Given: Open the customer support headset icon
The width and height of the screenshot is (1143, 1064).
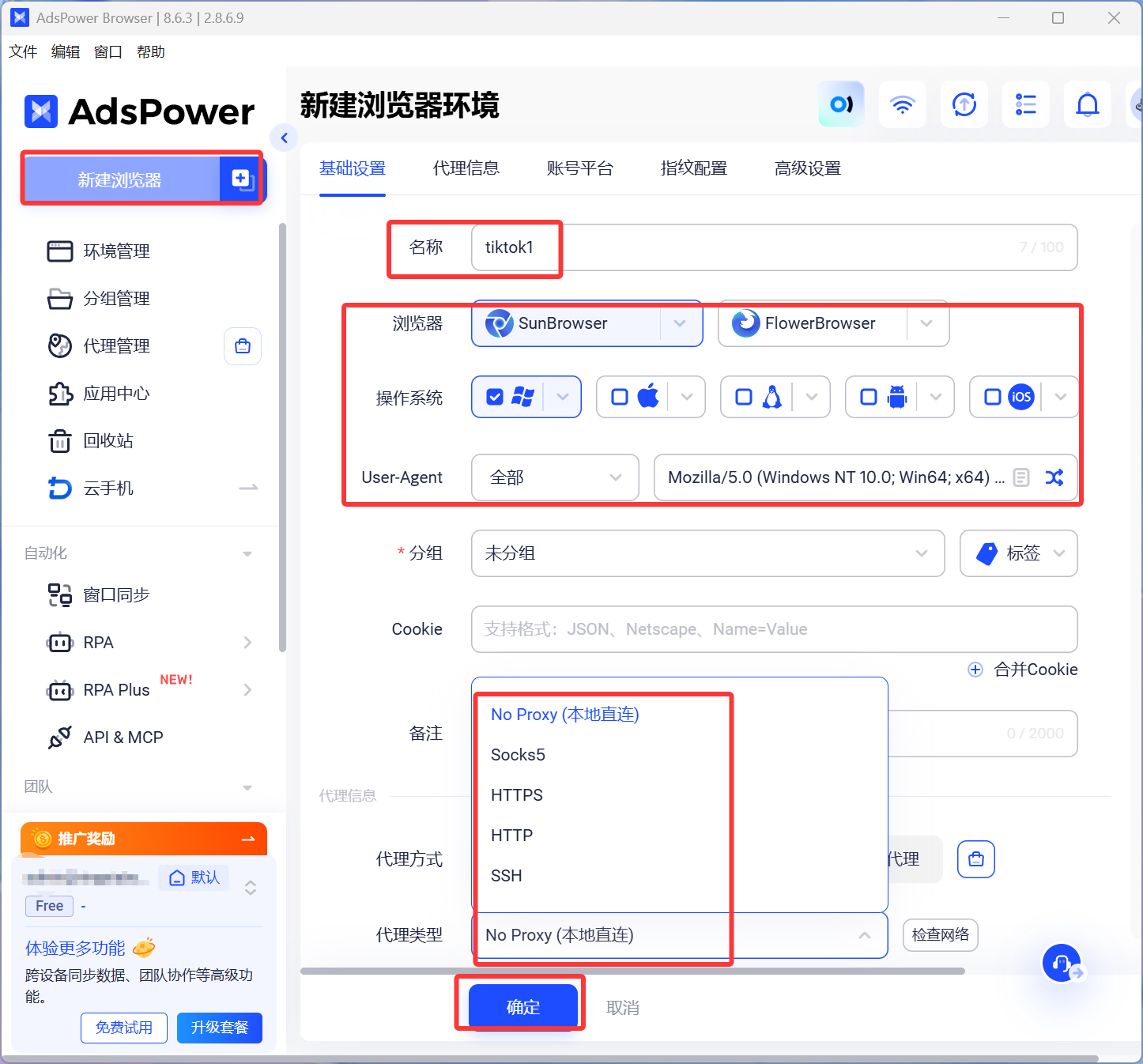Looking at the screenshot, I should click(1062, 963).
